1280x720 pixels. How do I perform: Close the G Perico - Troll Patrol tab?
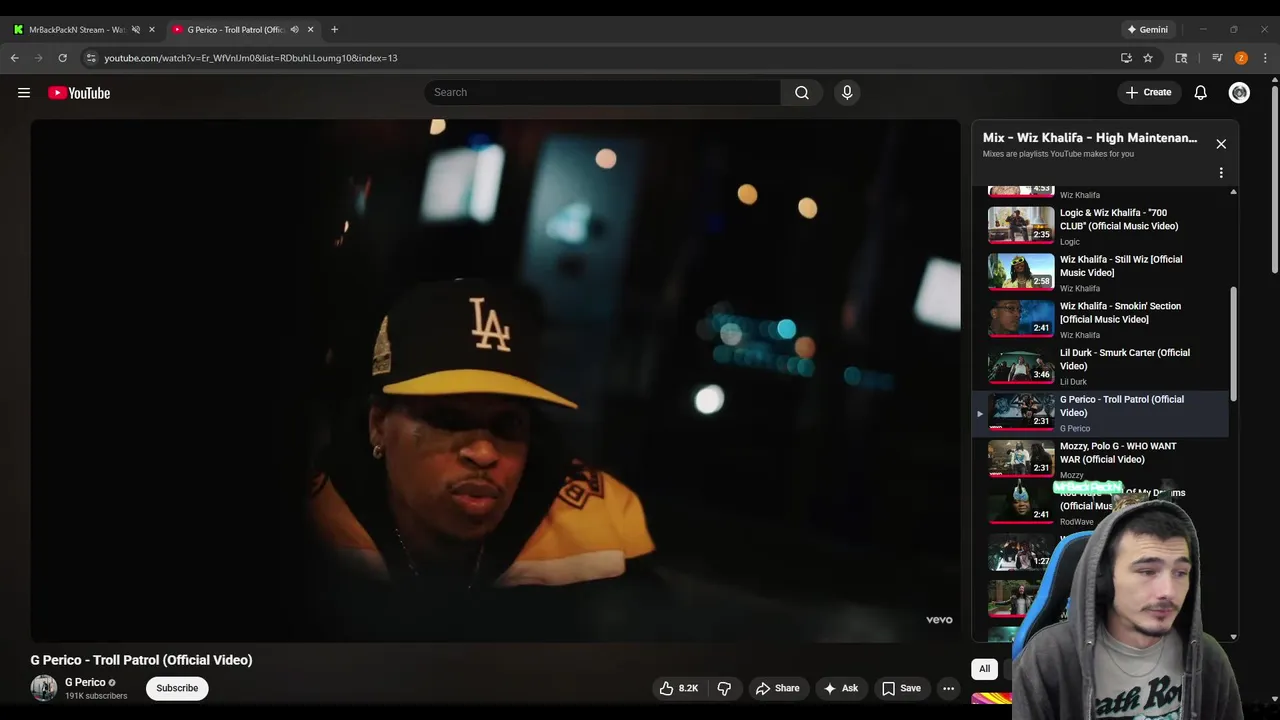310,29
